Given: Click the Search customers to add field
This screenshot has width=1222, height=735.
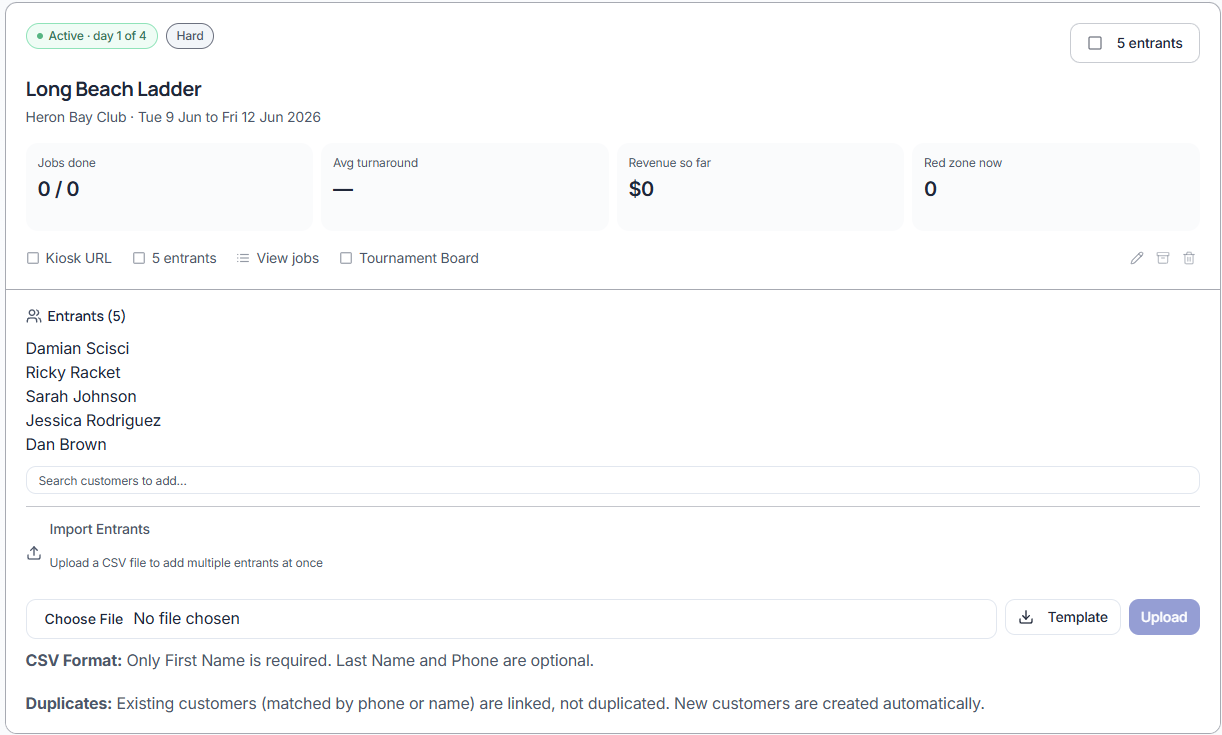Looking at the screenshot, I should click(x=612, y=480).
